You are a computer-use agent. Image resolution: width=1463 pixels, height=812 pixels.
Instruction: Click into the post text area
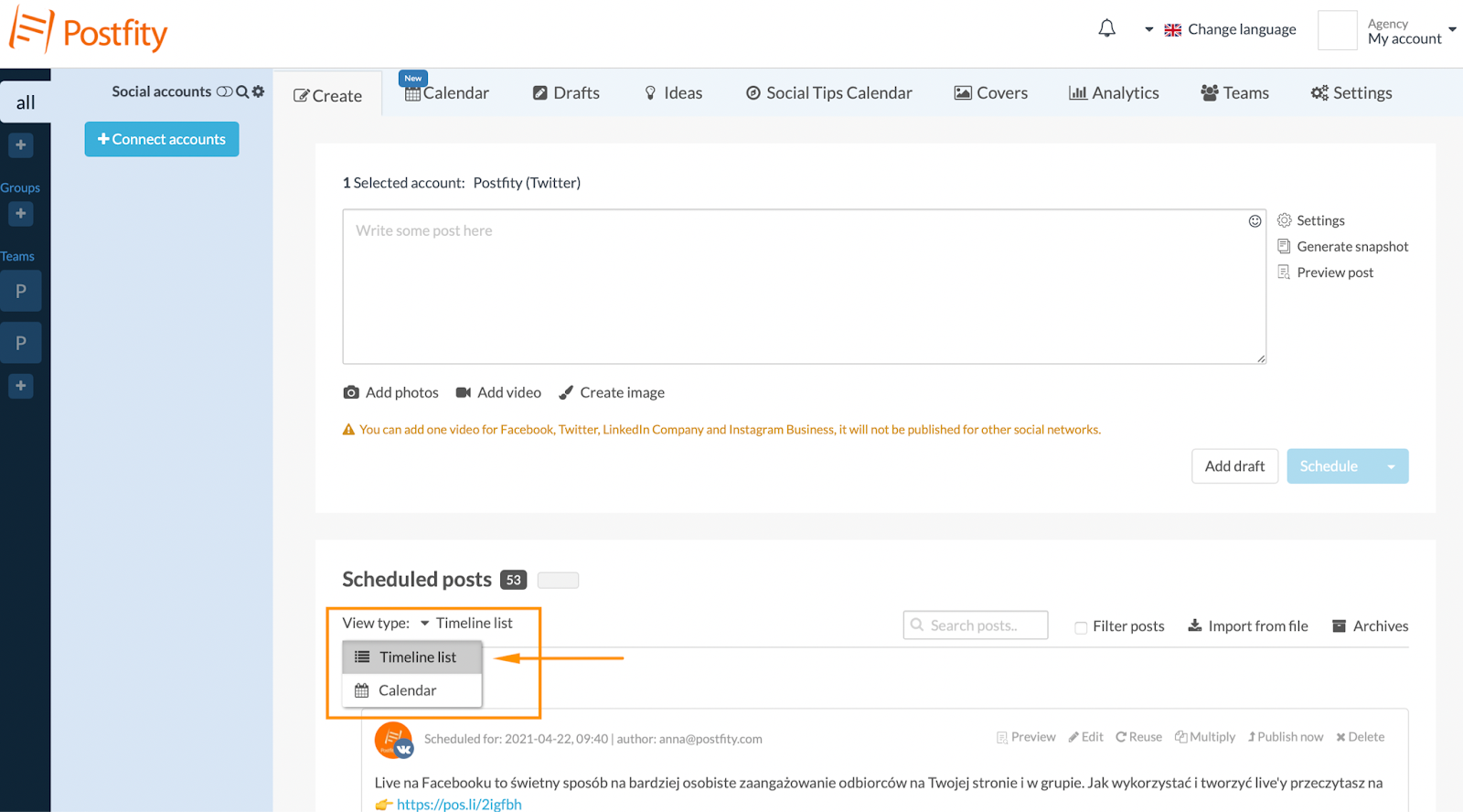pos(804,286)
